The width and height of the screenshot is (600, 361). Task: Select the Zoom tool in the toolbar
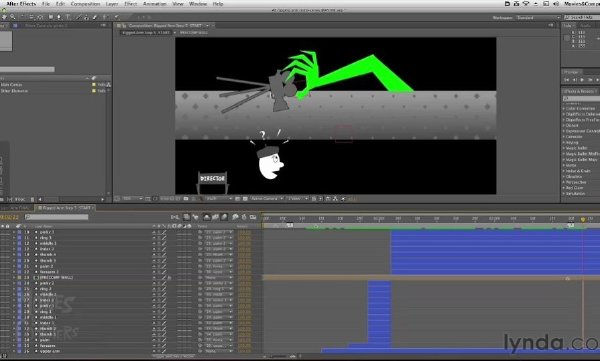(x=13, y=17)
